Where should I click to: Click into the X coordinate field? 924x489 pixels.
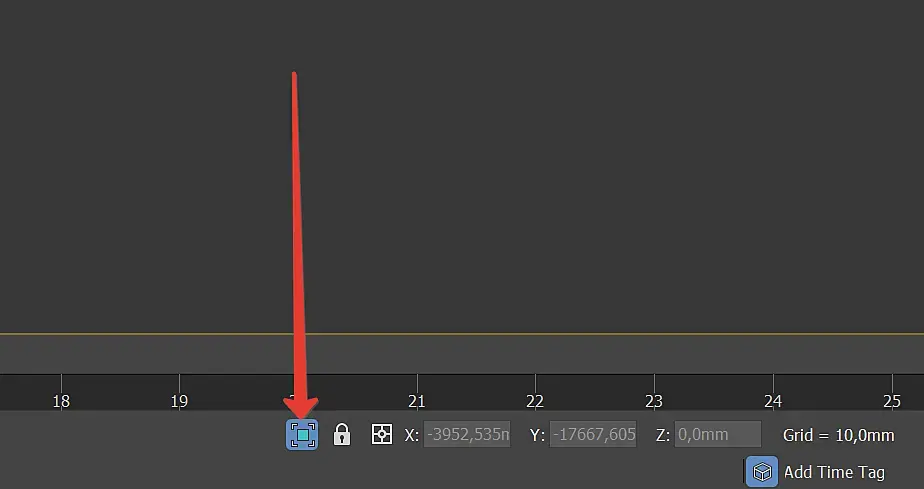467,435
